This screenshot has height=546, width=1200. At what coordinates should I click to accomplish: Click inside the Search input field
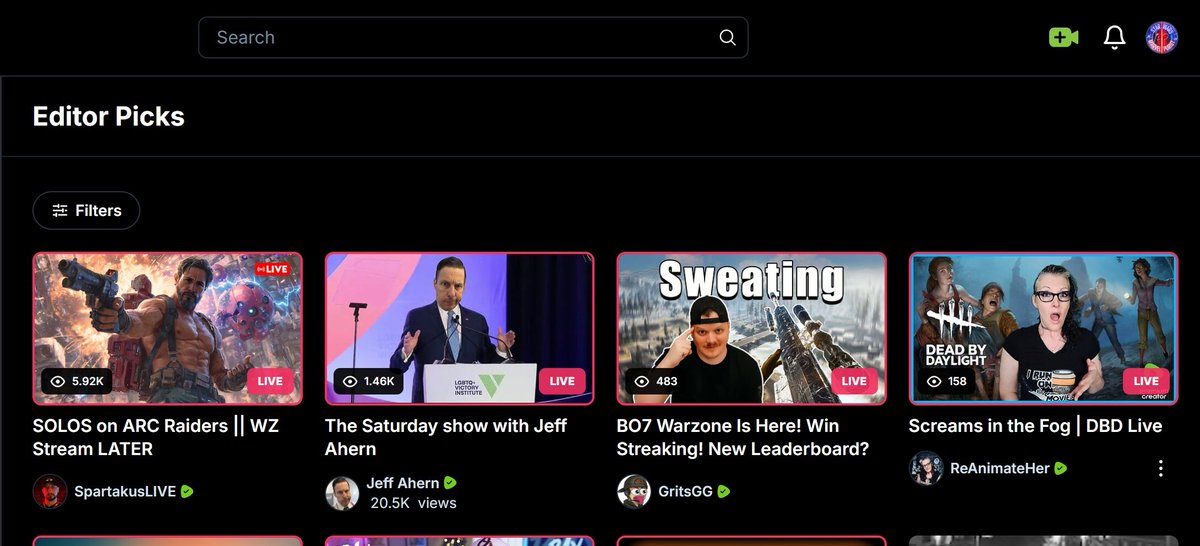tap(473, 38)
